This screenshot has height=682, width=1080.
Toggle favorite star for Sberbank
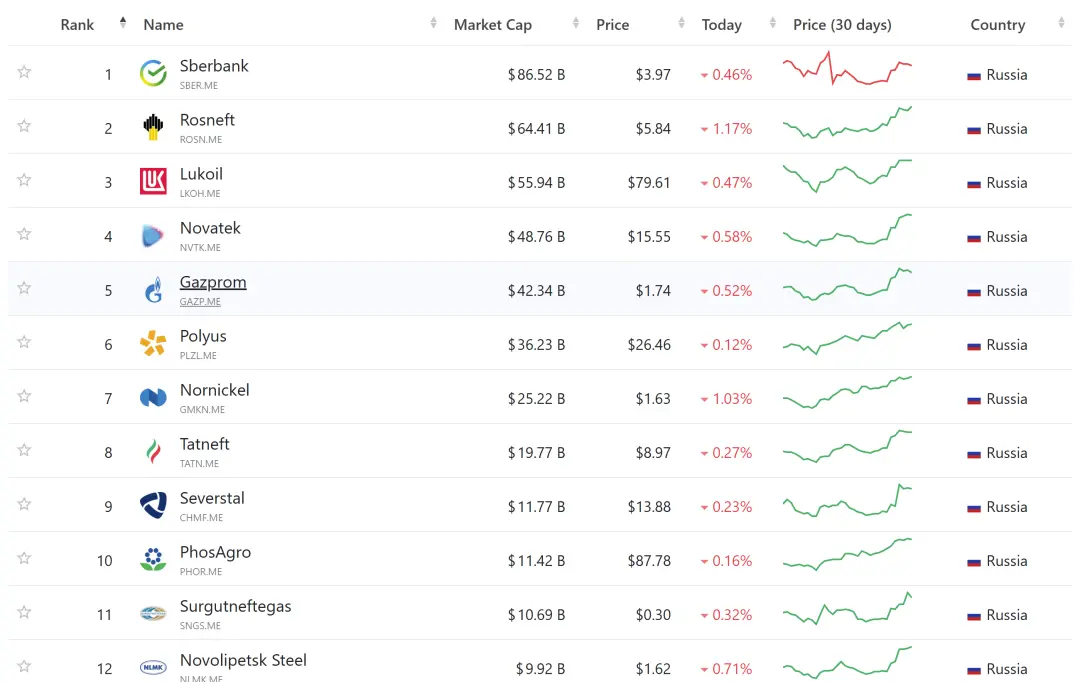pos(24,72)
